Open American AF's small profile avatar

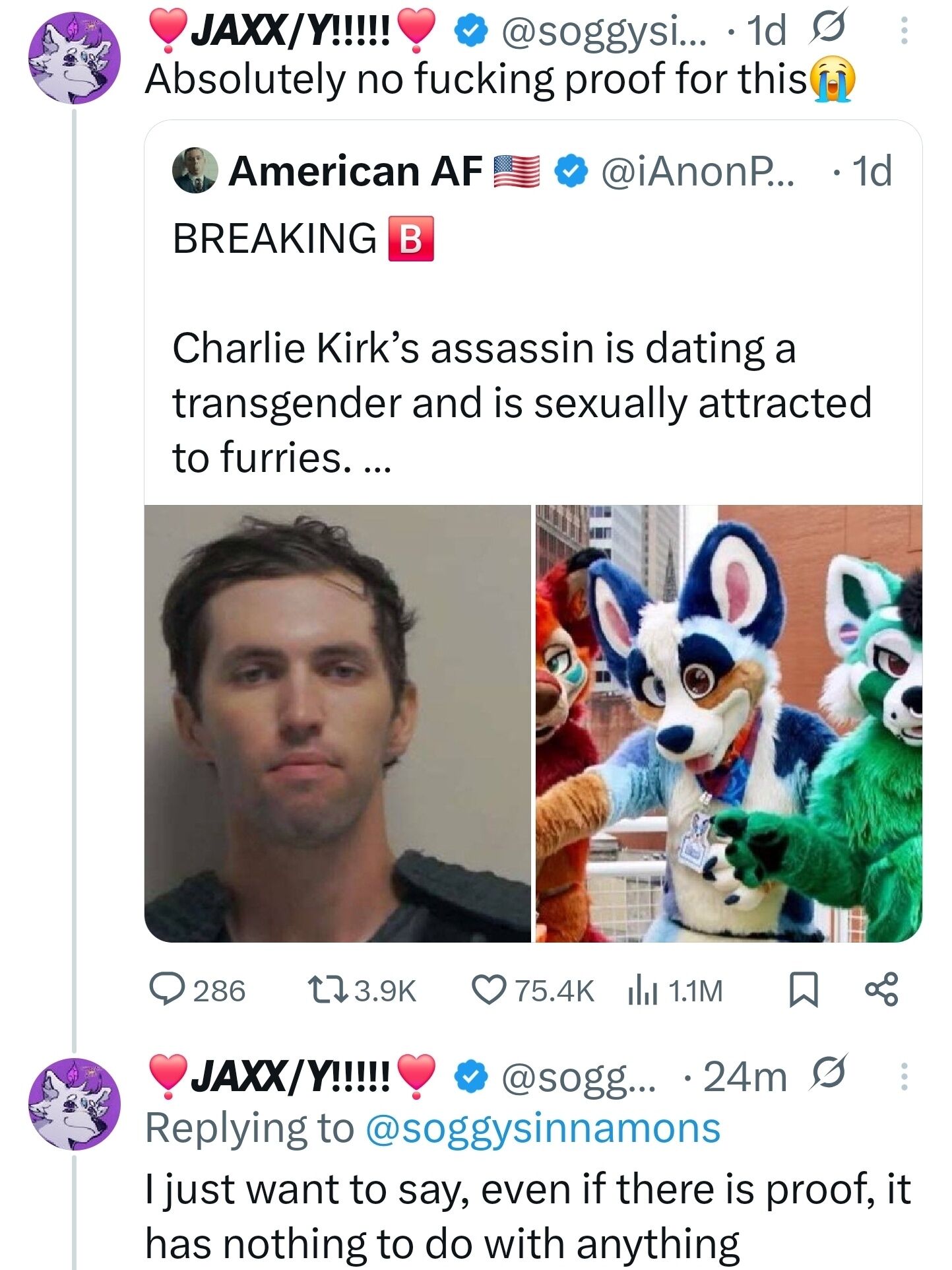[x=195, y=170]
